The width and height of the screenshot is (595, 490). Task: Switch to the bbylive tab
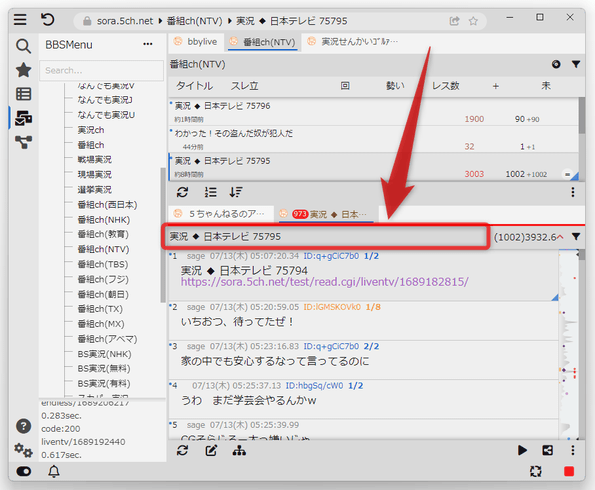point(196,42)
